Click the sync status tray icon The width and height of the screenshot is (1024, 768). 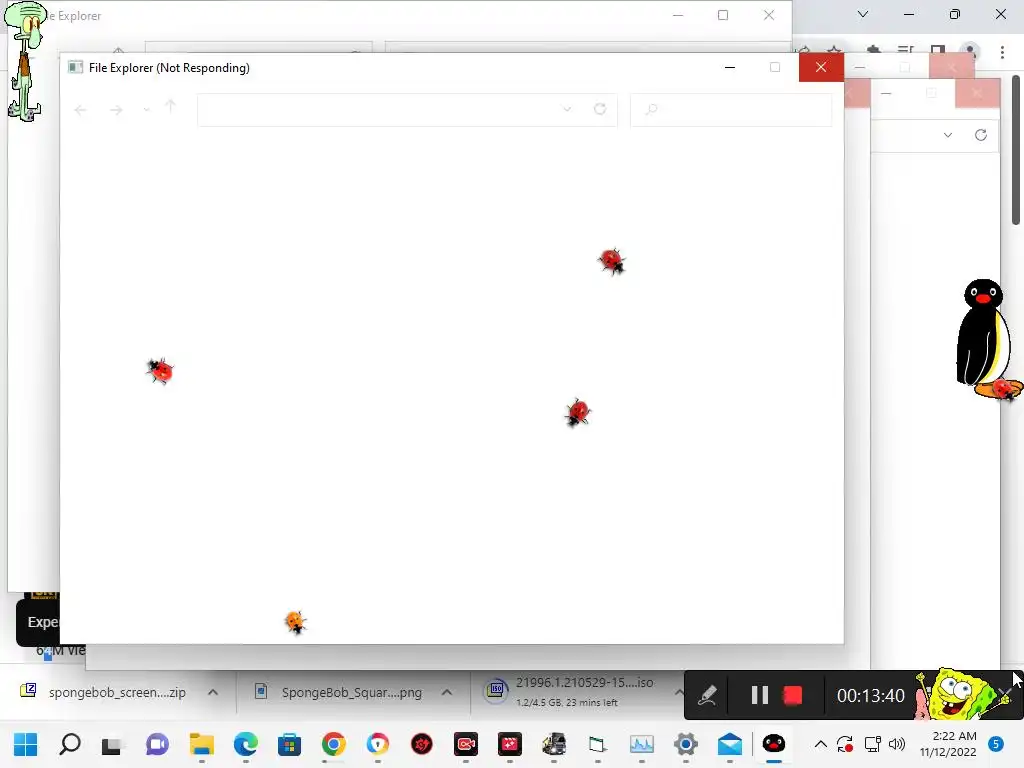[x=845, y=744]
